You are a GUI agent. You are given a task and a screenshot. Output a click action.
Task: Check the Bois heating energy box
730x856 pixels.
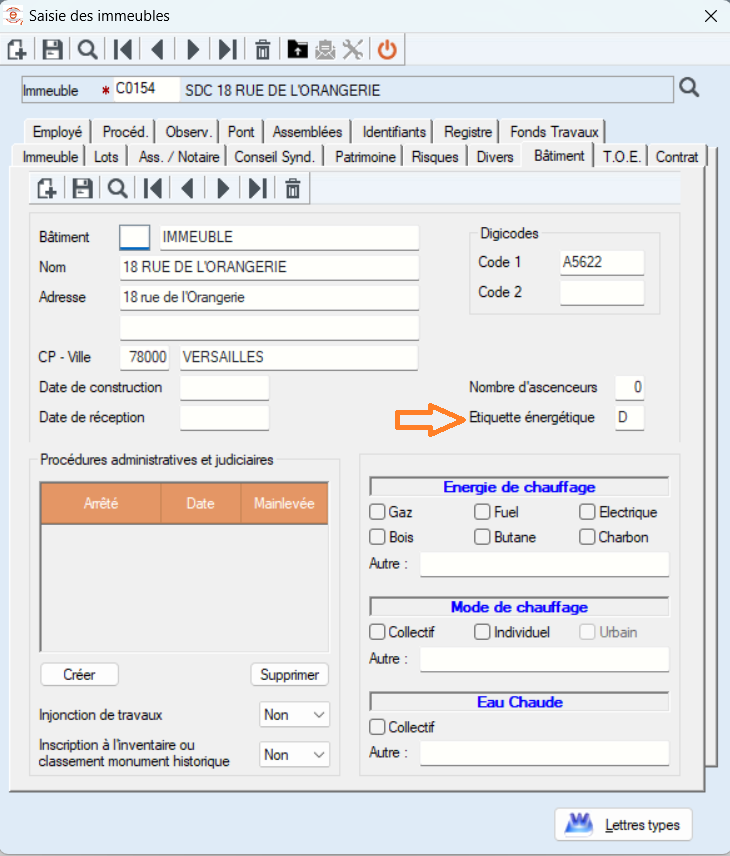[377, 537]
